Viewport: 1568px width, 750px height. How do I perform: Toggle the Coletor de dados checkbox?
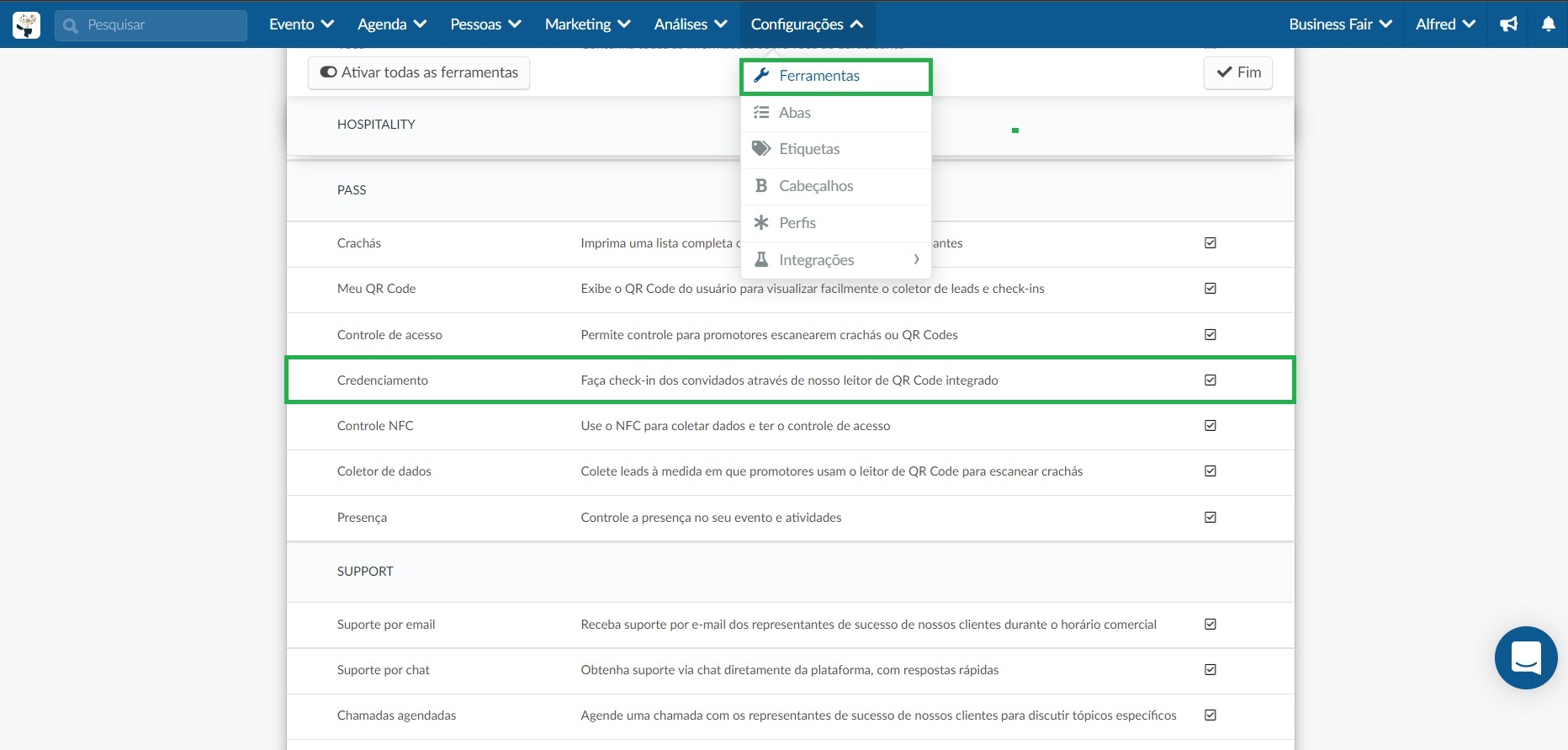(1210, 471)
